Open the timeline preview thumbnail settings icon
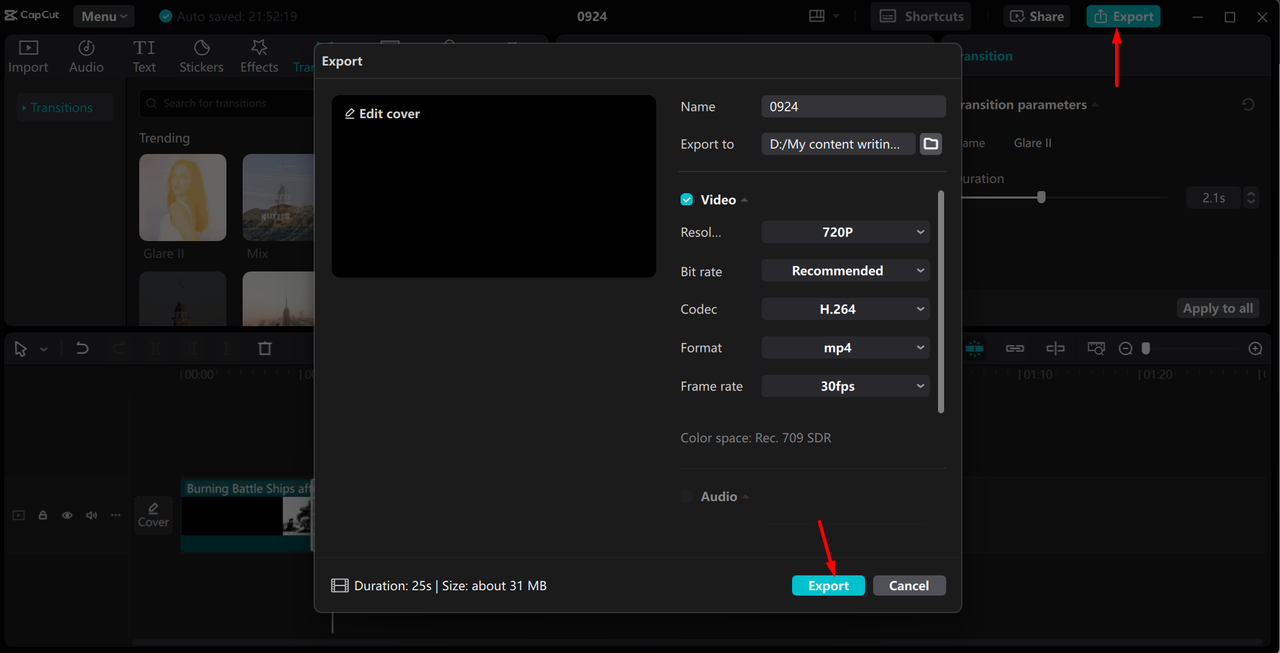1280x653 pixels. click(x=1096, y=349)
